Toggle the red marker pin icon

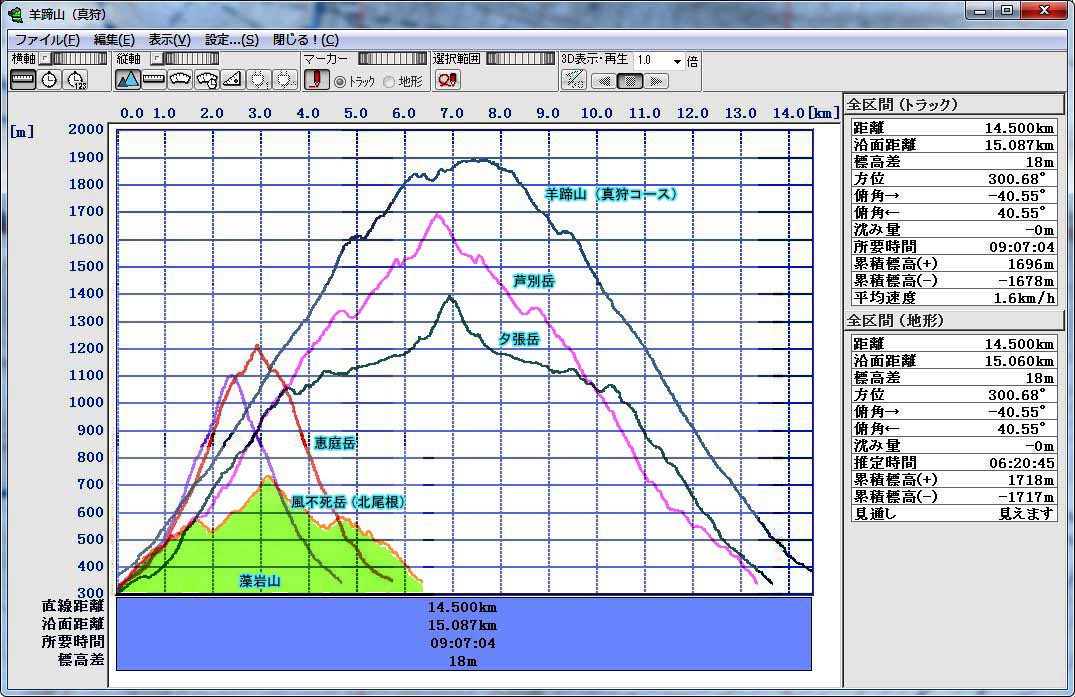coord(315,80)
